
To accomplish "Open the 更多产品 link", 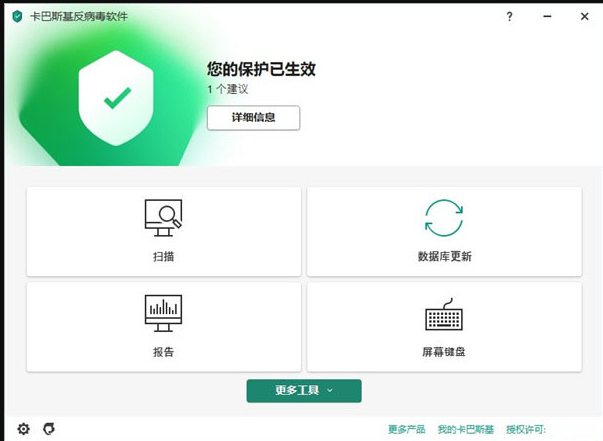I will click(x=406, y=430).
